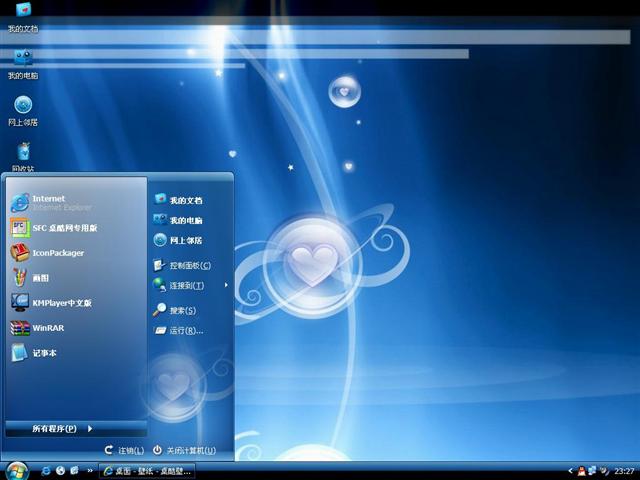Choose 搜索(S) in the Start menu
Viewport: 640px width, 480px height.
click(182, 310)
